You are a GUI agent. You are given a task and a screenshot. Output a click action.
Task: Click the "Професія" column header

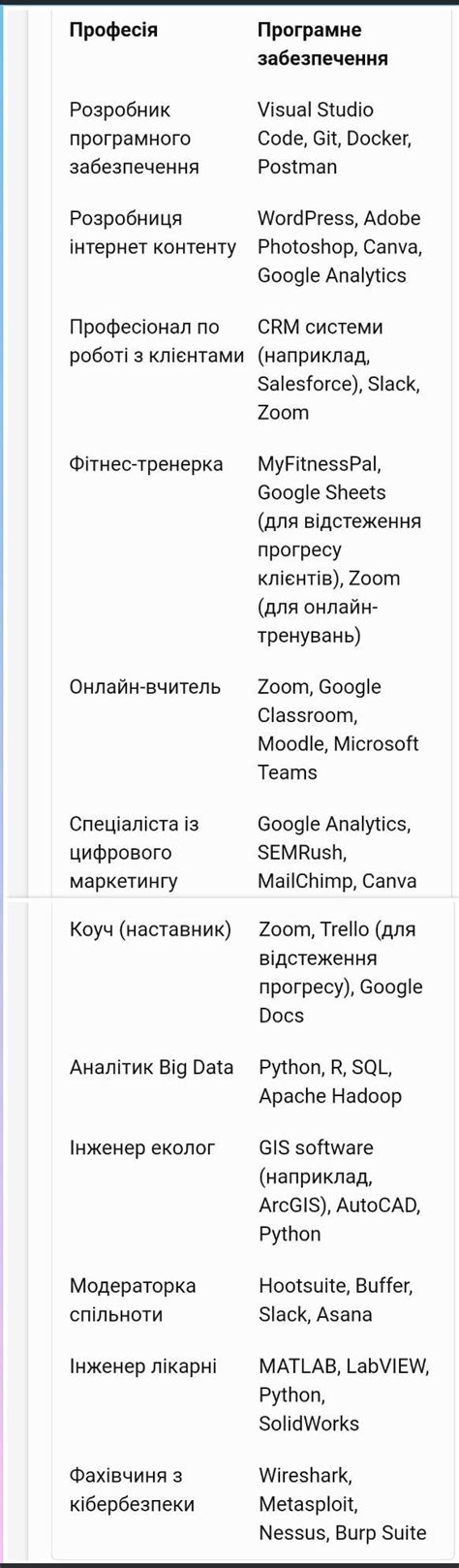[x=113, y=30]
